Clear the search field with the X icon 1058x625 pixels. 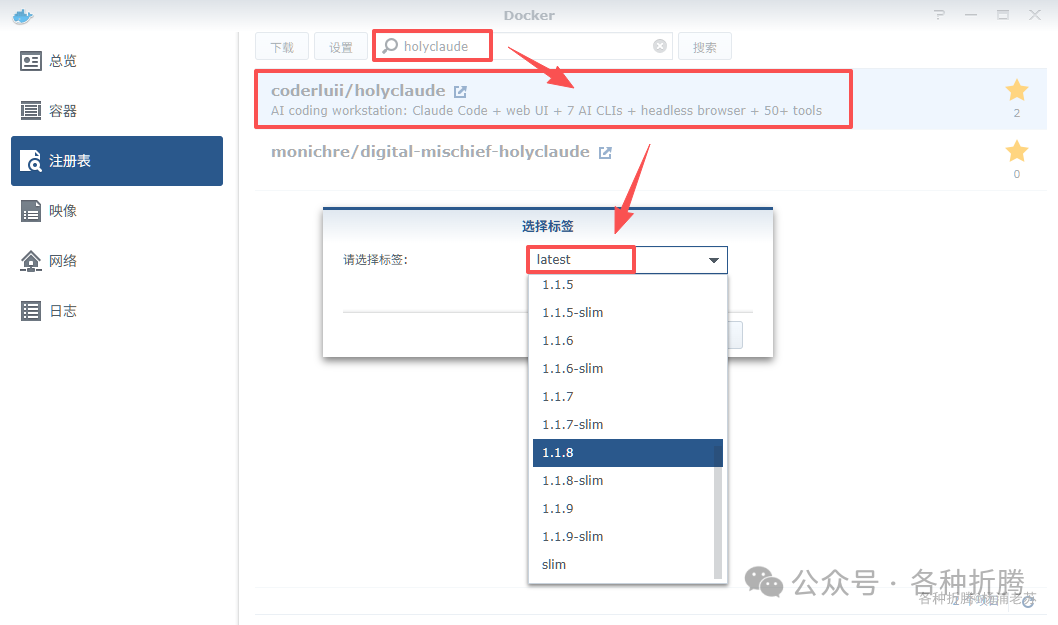point(659,45)
